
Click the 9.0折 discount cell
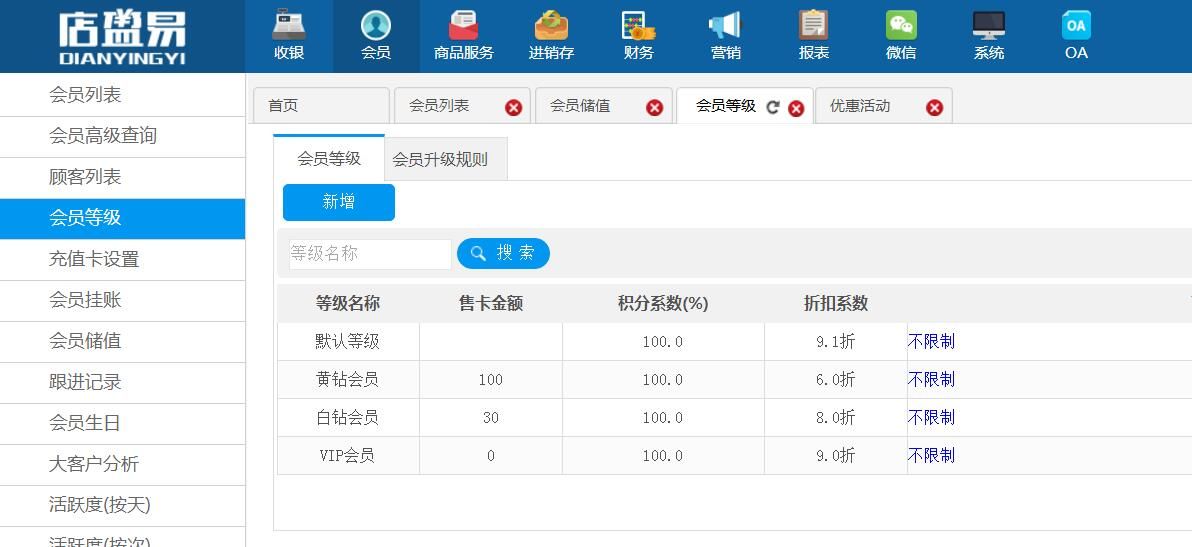pos(836,456)
